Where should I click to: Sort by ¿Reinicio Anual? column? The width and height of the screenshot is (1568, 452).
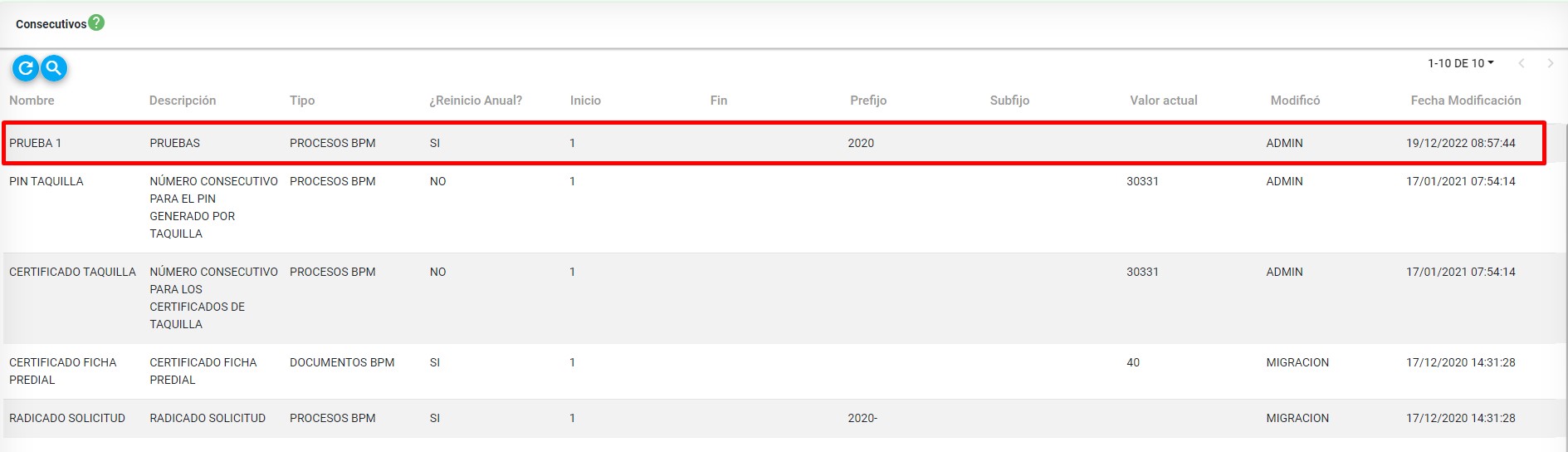[476, 101]
